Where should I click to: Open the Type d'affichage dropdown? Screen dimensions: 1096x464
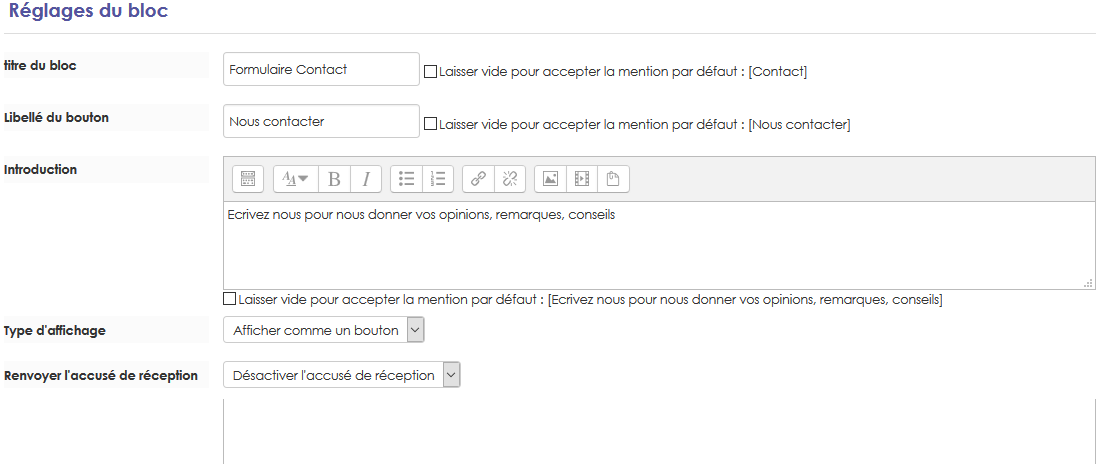click(324, 330)
